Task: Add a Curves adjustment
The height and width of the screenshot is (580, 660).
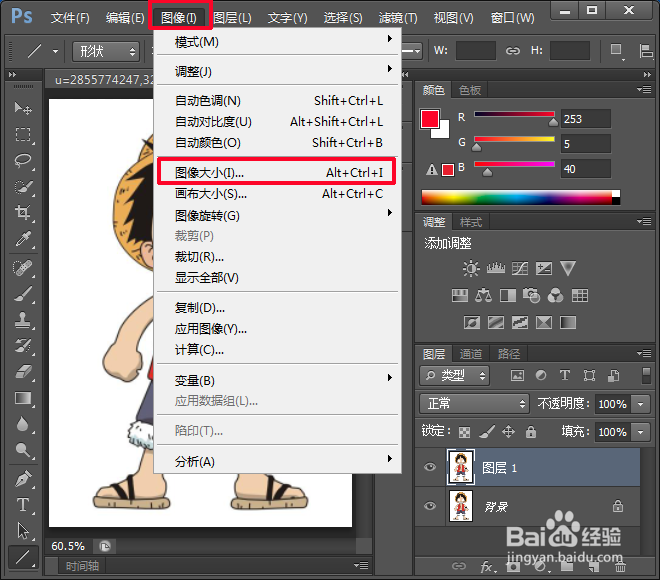Action: point(520,269)
